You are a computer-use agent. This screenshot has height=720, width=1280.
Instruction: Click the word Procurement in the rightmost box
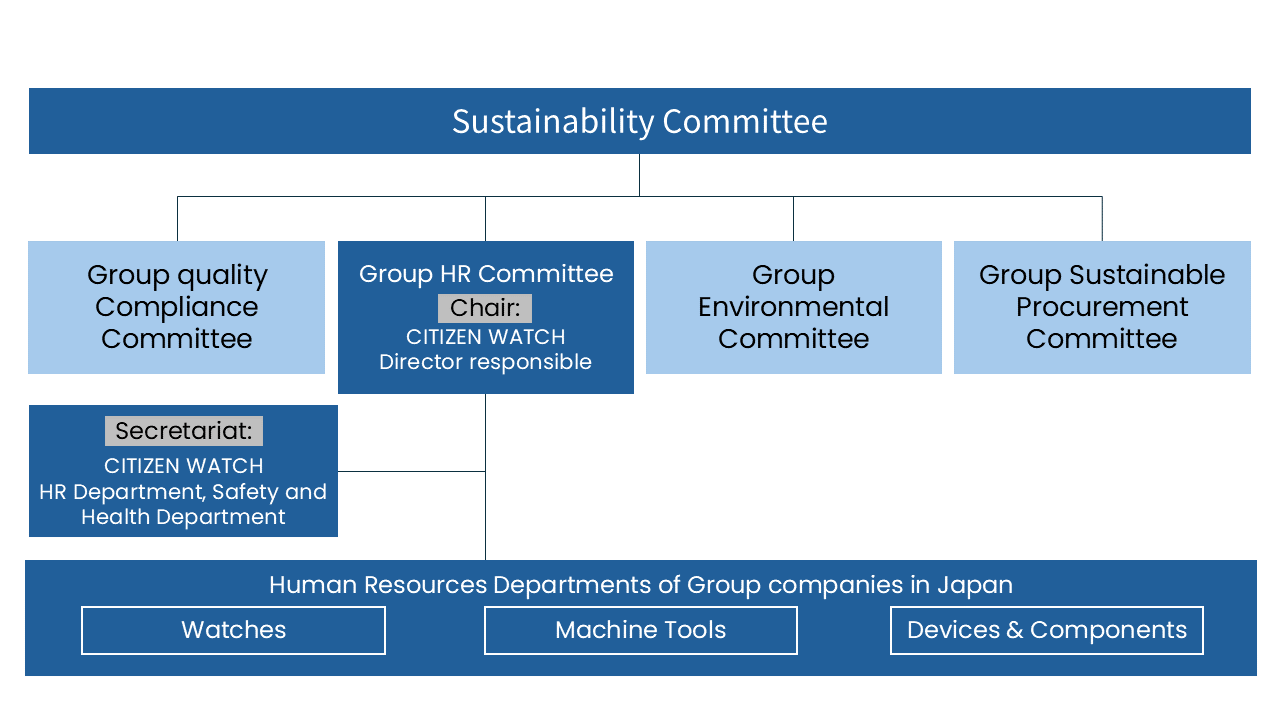point(1102,307)
